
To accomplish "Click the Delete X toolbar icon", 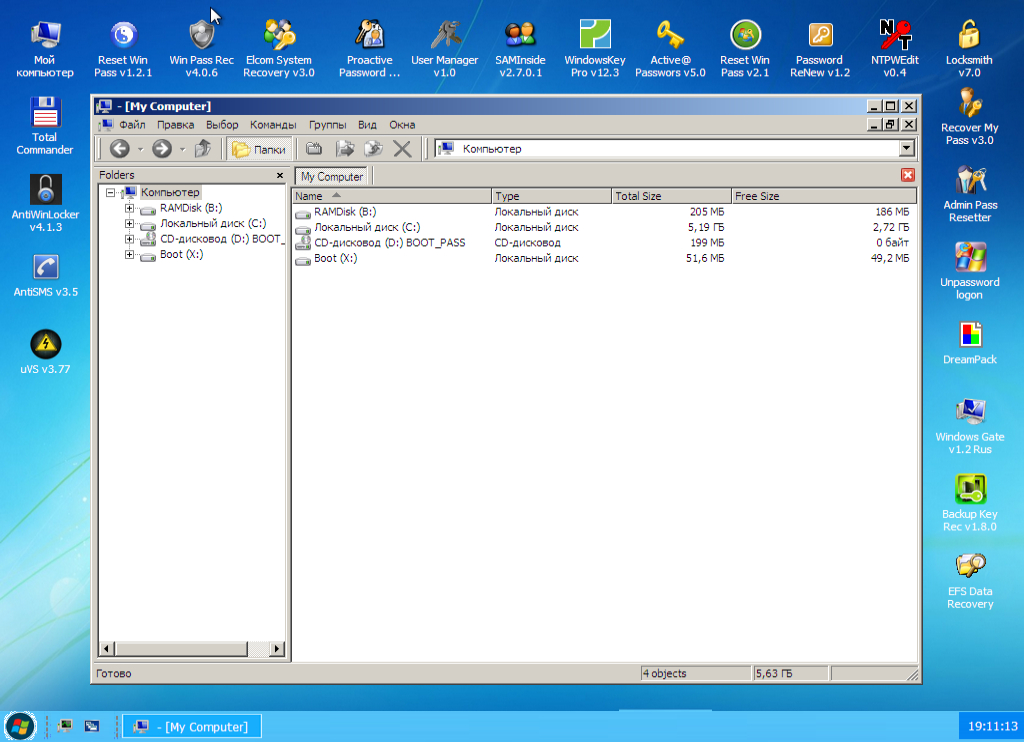I will 402,149.
